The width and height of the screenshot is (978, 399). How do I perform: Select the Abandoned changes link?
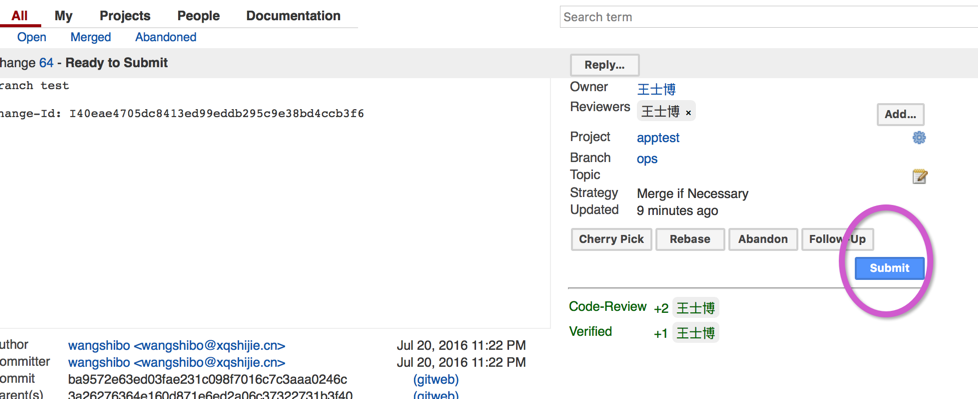pyautogui.click(x=166, y=37)
